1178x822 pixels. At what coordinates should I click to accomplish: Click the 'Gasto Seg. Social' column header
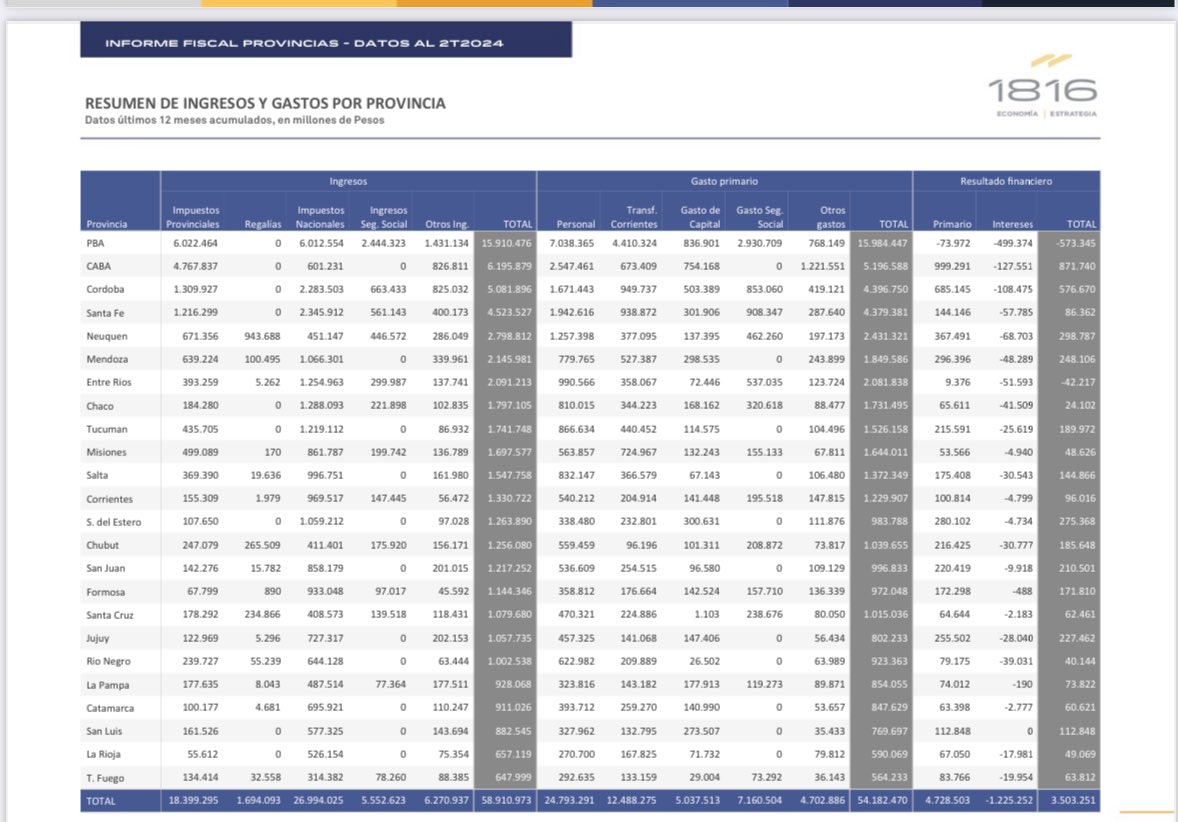[x=760, y=217]
